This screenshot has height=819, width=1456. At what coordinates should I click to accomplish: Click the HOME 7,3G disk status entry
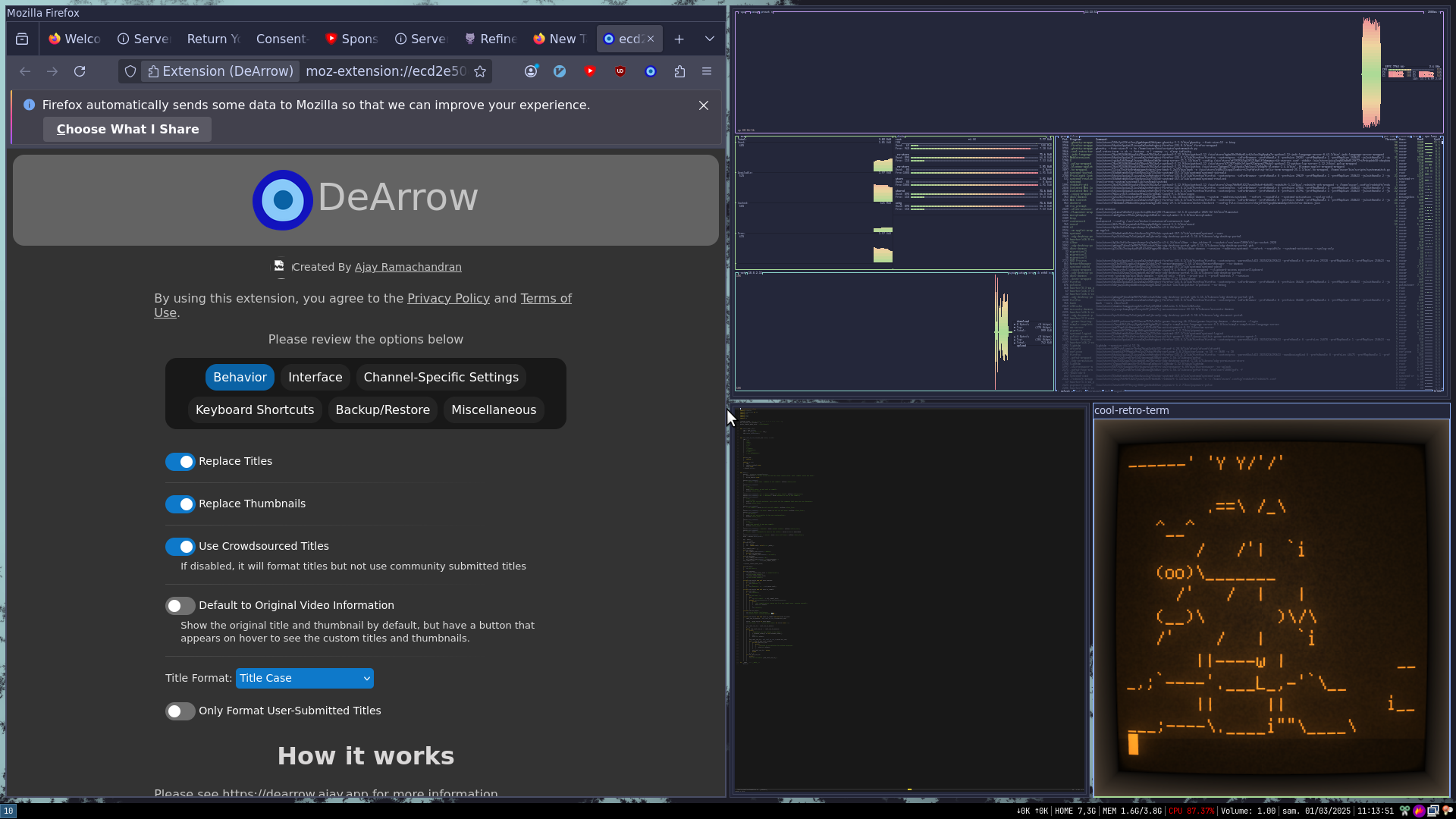coord(1075,811)
